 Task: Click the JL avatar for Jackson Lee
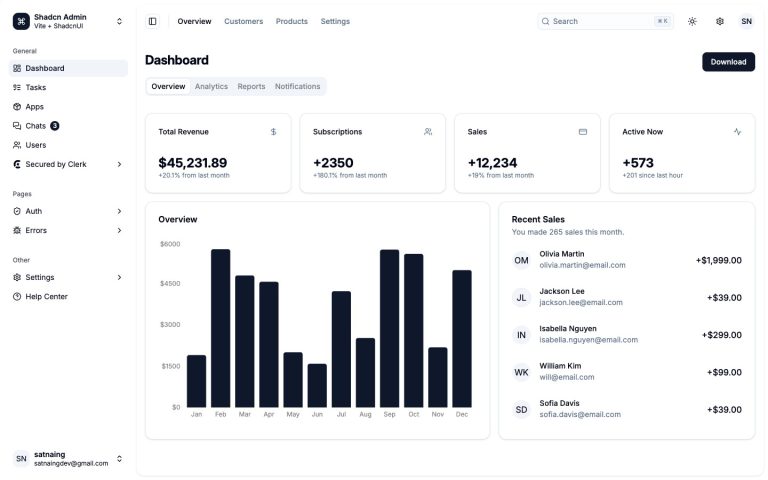521,298
